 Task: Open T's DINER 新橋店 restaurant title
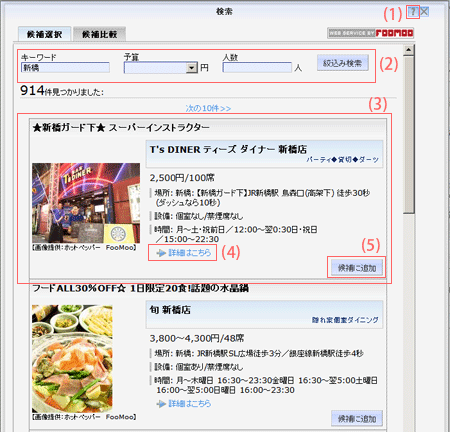pos(228,150)
